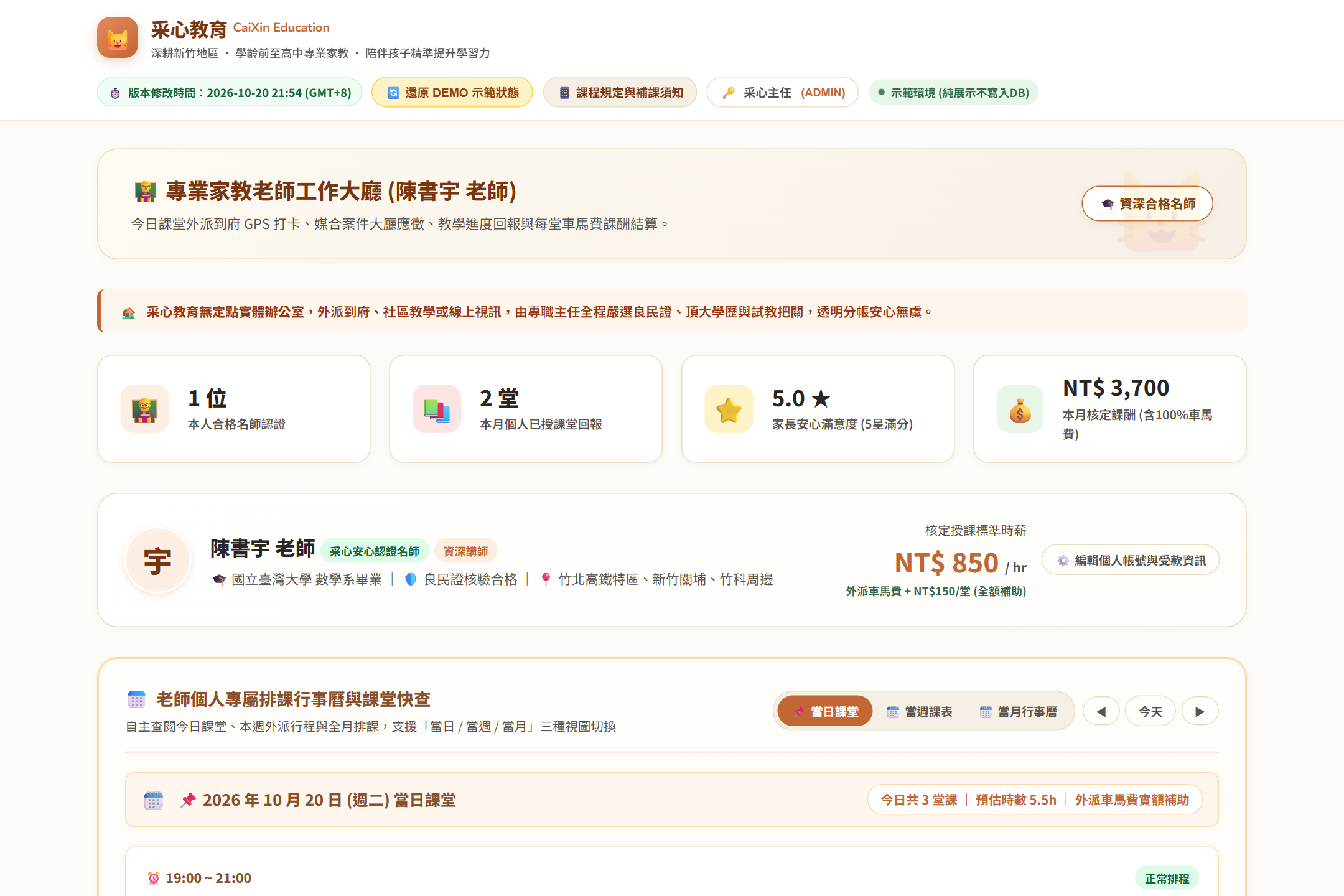Click the house icon in the notice banner

(x=129, y=312)
